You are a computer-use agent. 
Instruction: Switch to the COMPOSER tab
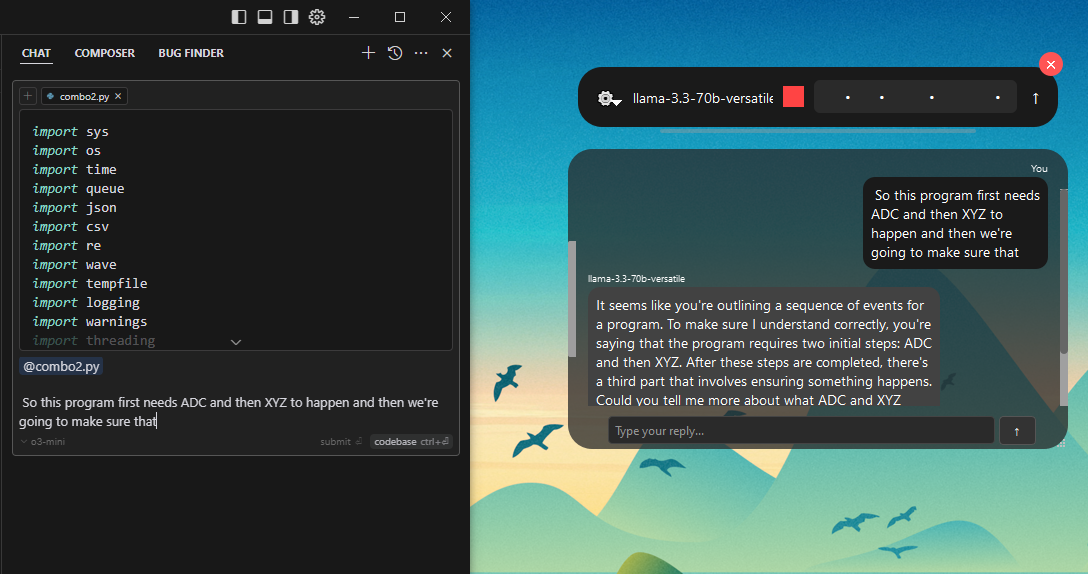click(105, 53)
